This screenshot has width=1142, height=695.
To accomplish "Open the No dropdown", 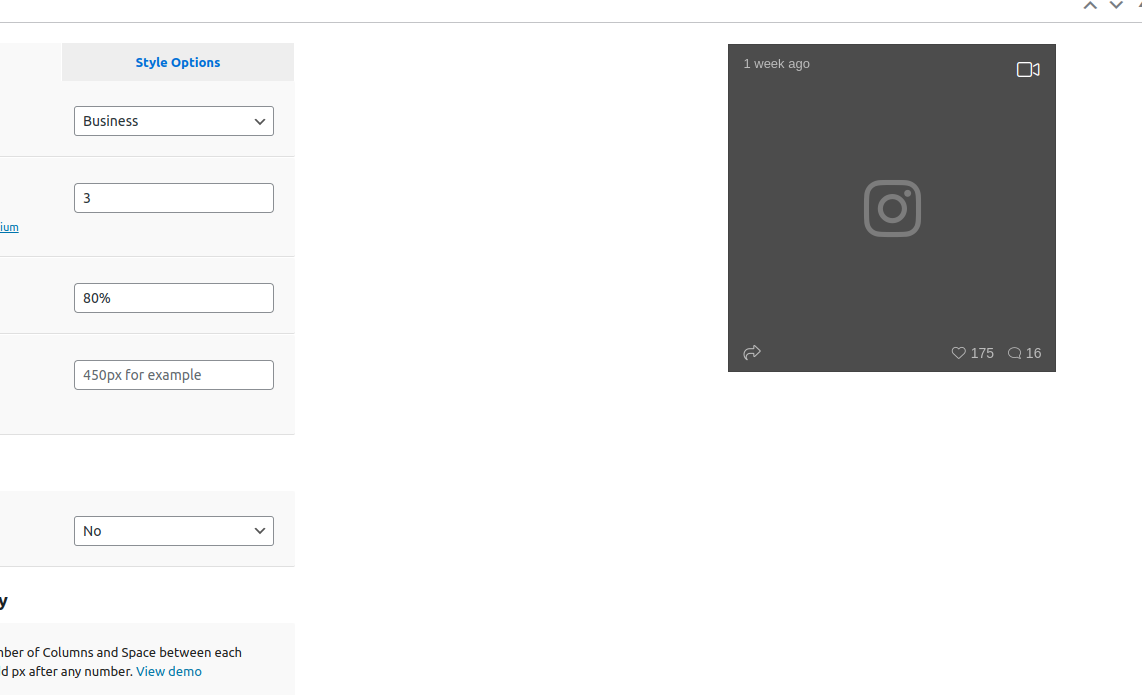I will [x=174, y=531].
